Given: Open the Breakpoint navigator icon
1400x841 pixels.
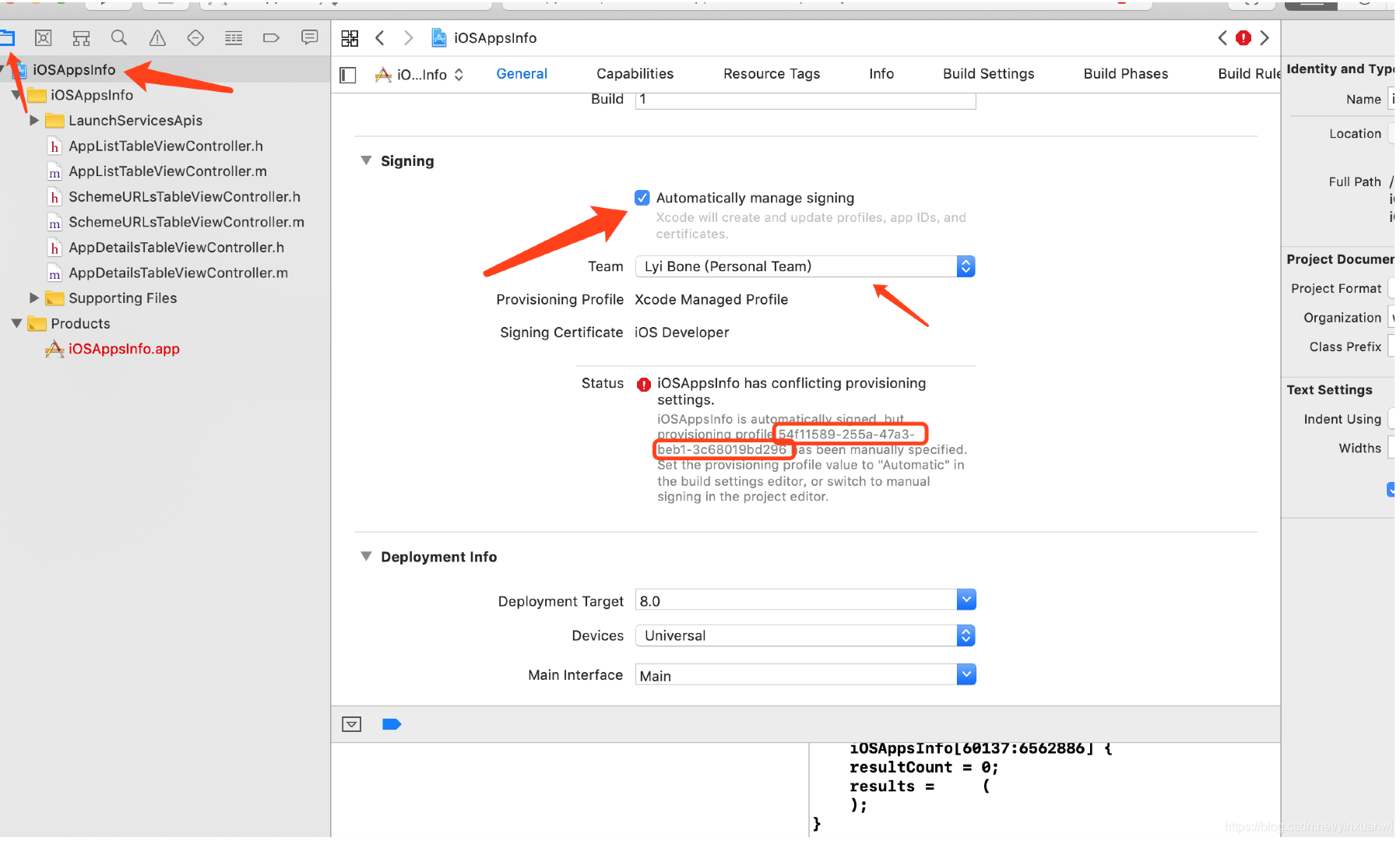Looking at the screenshot, I should [x=271, y=37].
